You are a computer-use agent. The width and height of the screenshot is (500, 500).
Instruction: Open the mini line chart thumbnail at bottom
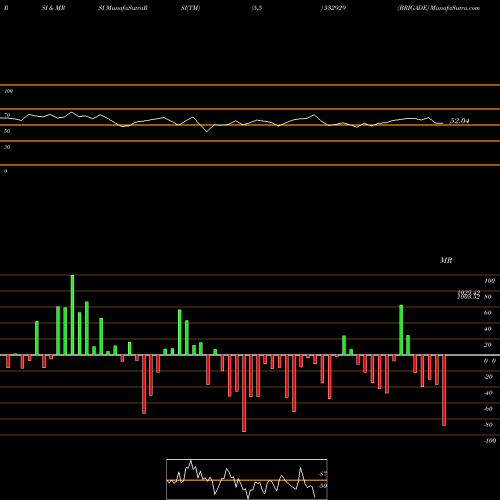[x=247, y=479]
